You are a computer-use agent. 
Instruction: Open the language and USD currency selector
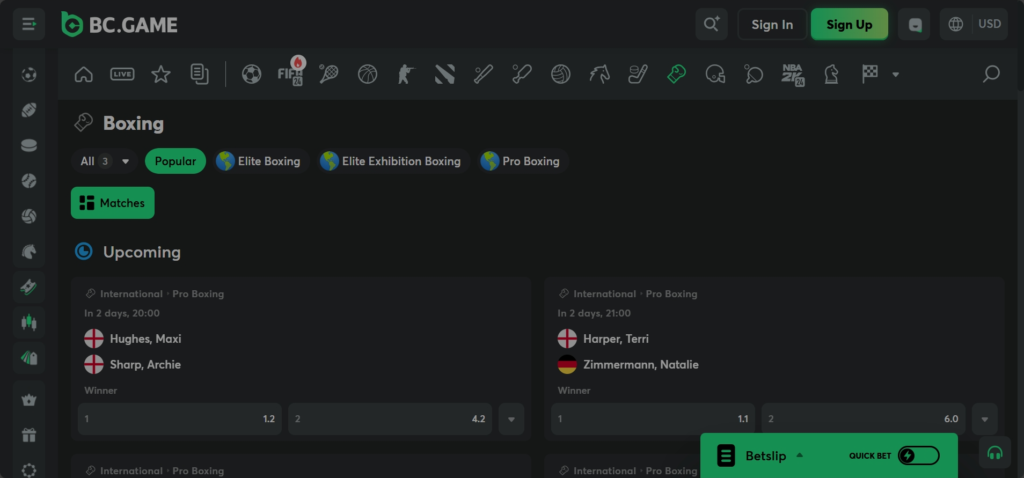(x=973, y=24)
